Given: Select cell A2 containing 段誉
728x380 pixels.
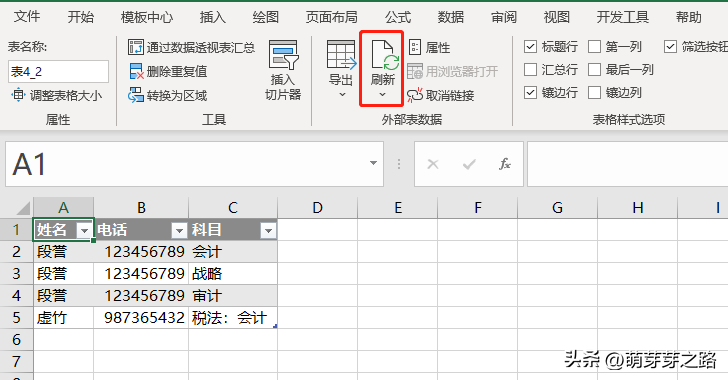Looking at the screenshot, I should (x=64, y=252).
